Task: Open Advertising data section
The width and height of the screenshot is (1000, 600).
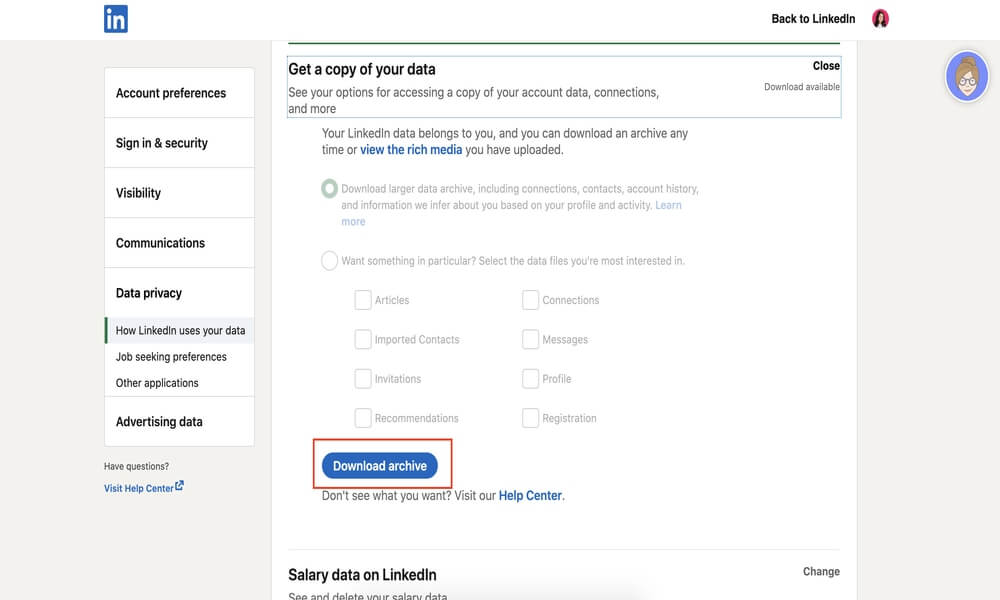Action: [179, 421]
